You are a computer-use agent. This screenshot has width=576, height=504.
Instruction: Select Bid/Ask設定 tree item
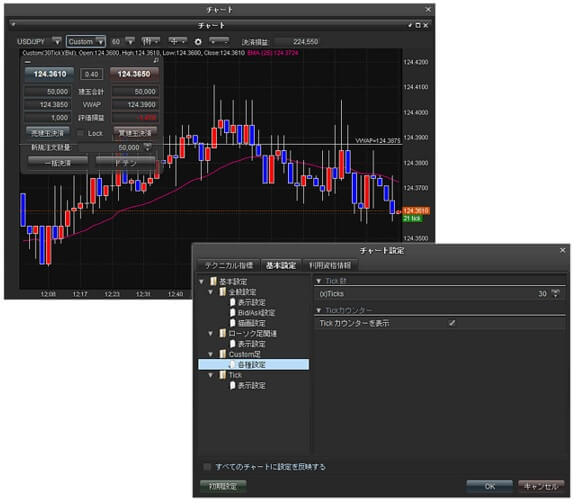[x=256, y=313]
